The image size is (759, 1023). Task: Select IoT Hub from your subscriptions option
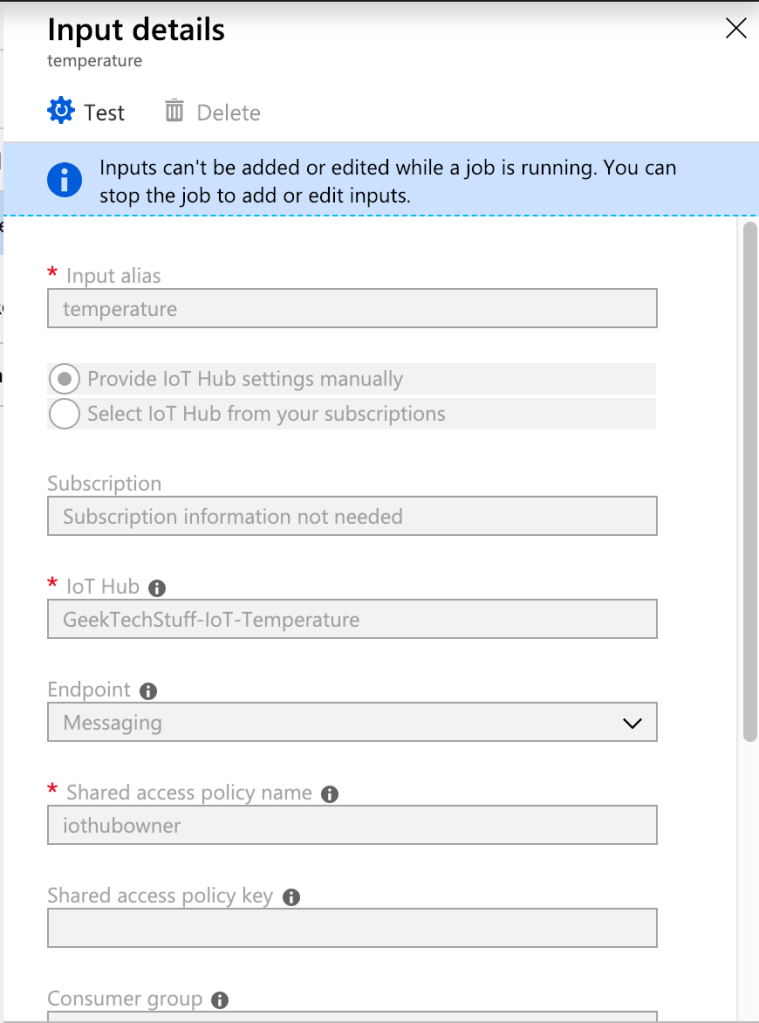coord(63,413)
